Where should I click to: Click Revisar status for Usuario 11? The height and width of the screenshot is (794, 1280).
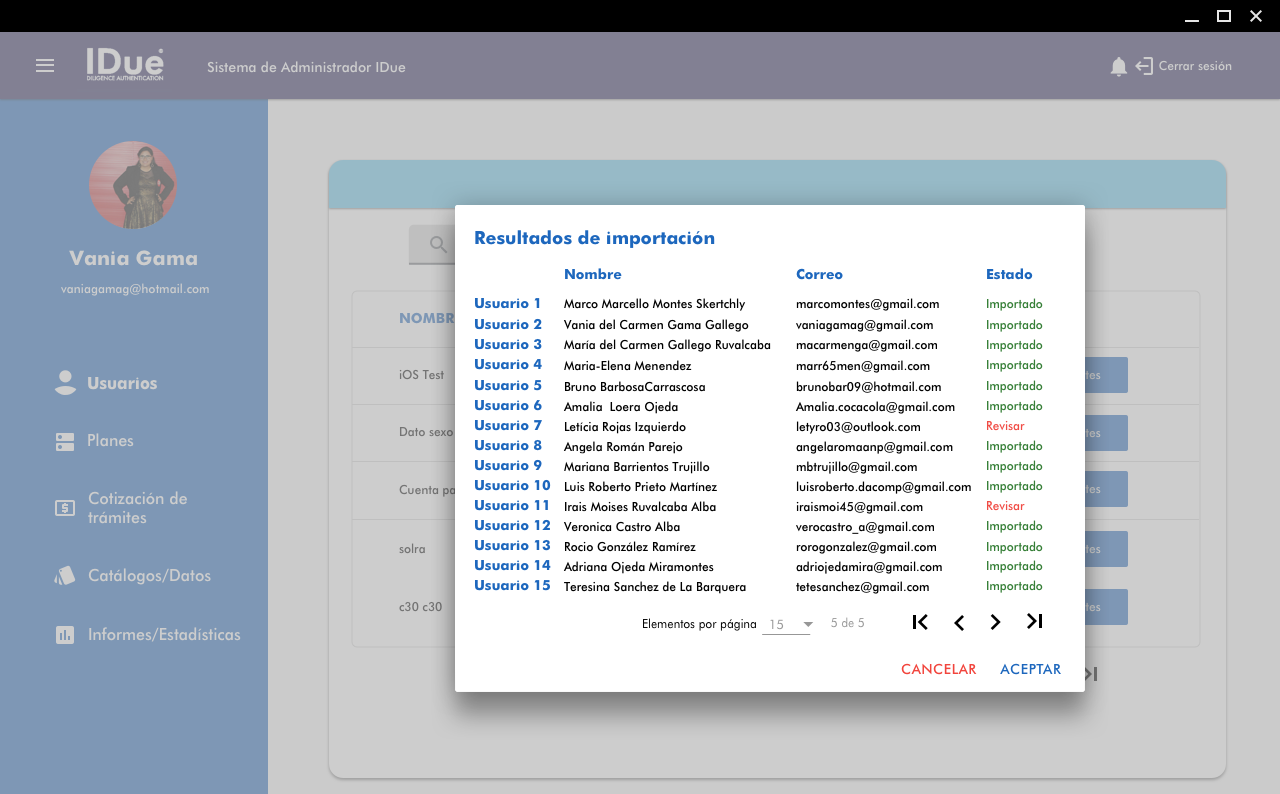tap(1005, 506)
